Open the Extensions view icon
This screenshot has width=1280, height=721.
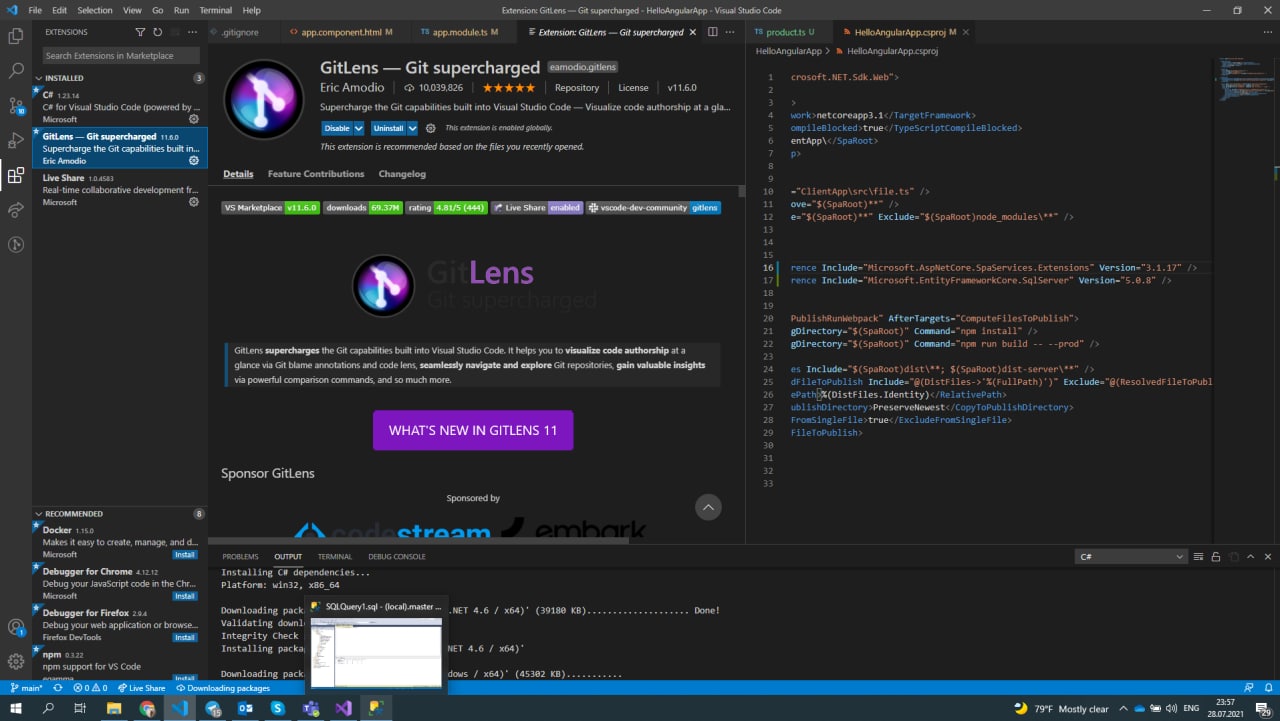16,176
